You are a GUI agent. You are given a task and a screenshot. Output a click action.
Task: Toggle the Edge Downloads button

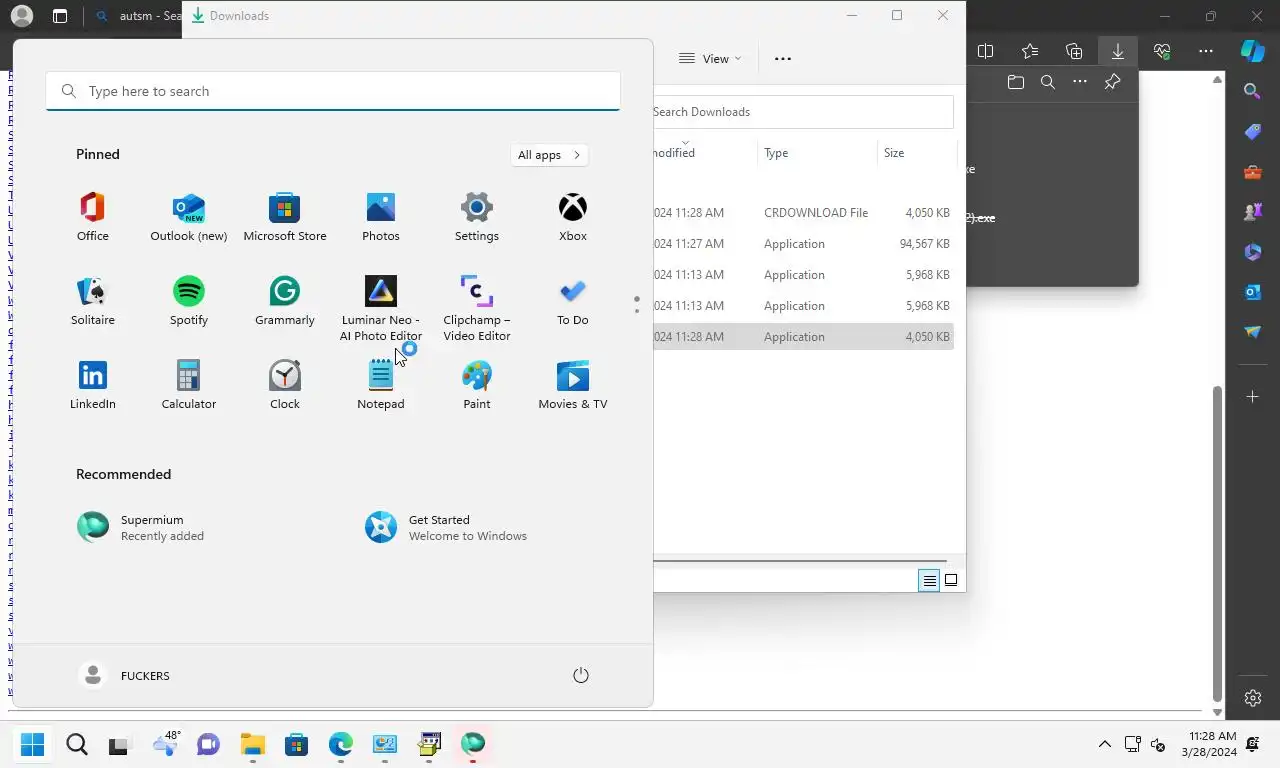pyautogui.click(x=1118, y=51)
